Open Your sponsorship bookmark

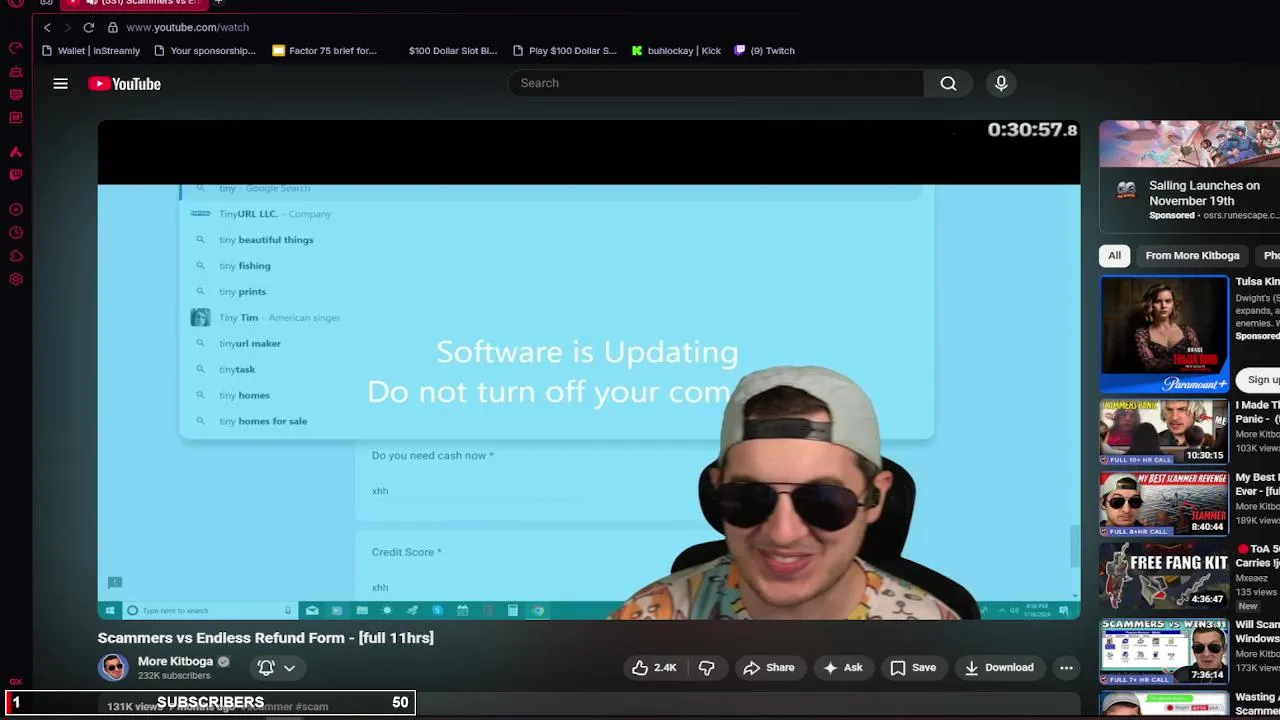(204, 50)
